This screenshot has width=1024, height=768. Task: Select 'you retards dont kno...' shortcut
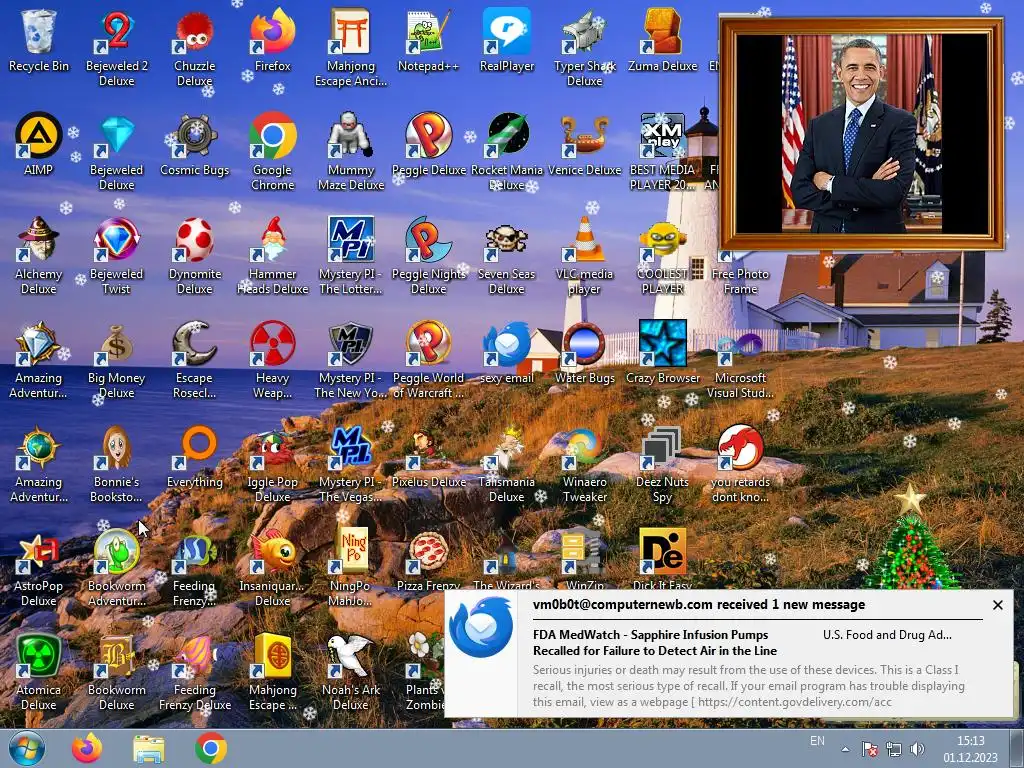(x=740, y=464)
